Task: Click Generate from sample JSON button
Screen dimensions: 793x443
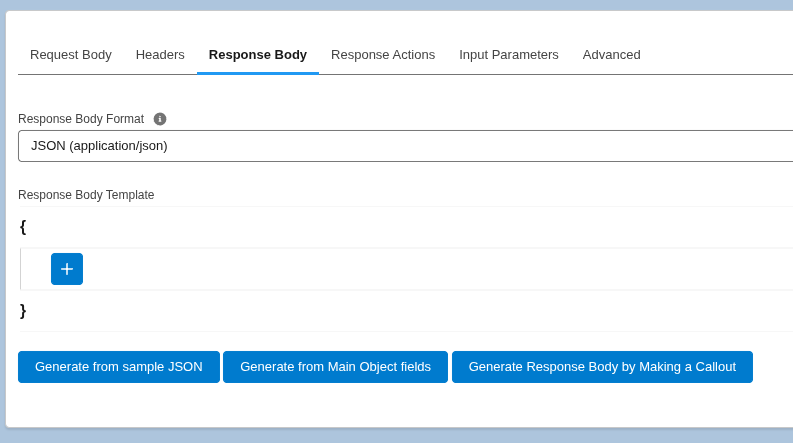Action: click(x=119, y=367)
